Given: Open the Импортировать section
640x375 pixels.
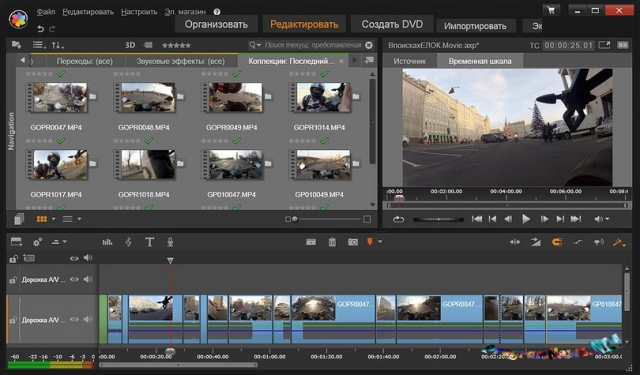Looking at the screenshot, I should pos(475,26).
